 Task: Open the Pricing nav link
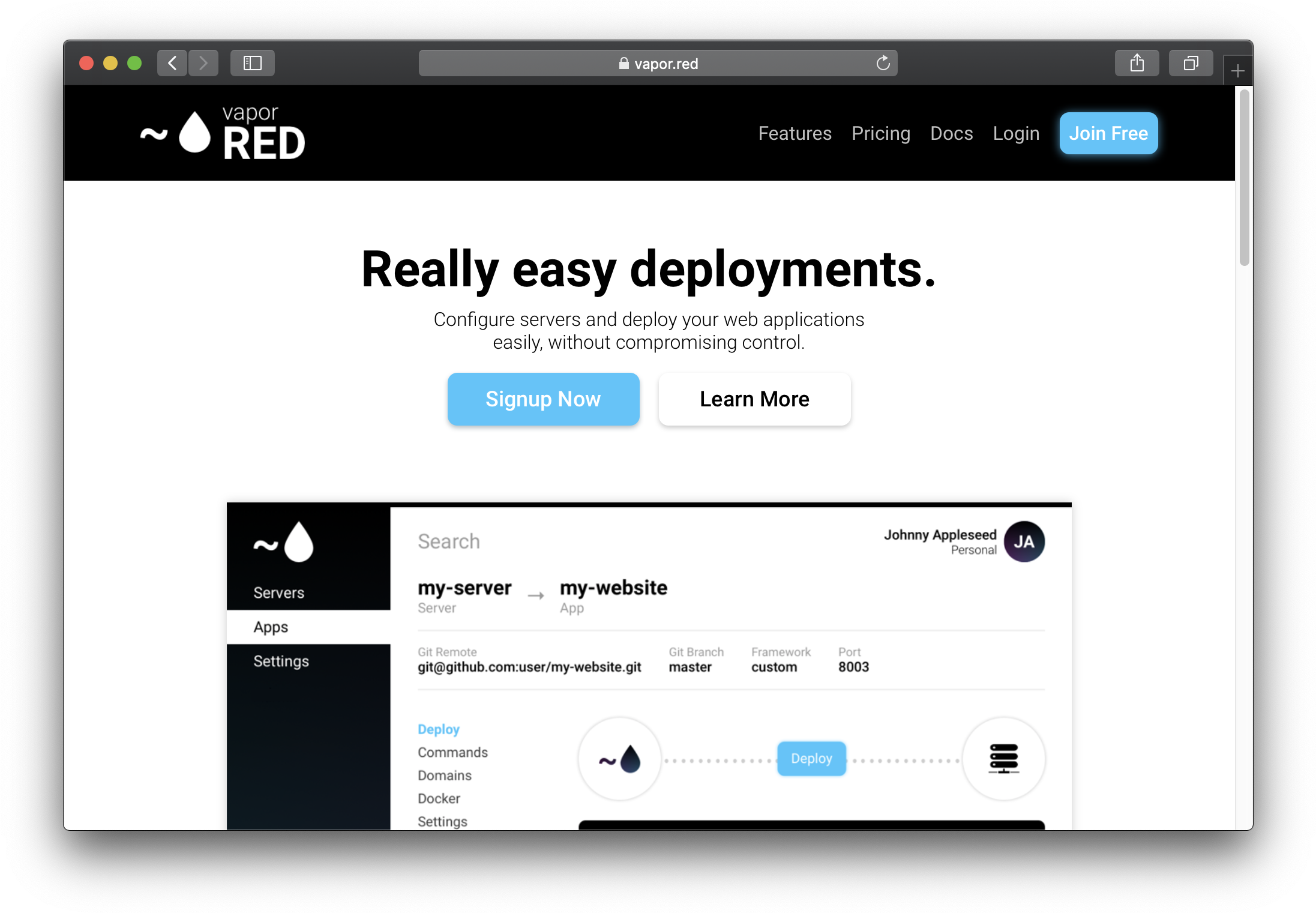pos(880,133)
